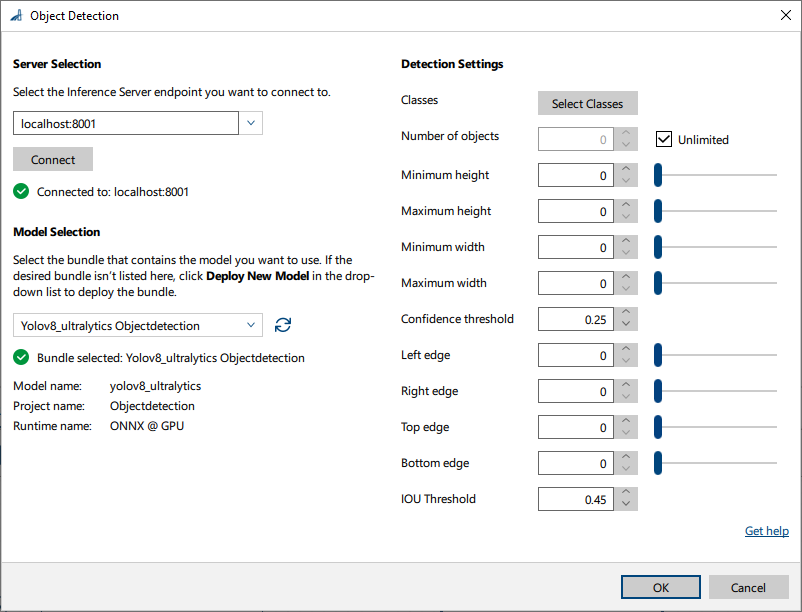The height and width of the screenshot is (612, 802).
Task: Focus the Maximum width value field
Action: pos(575,283)
